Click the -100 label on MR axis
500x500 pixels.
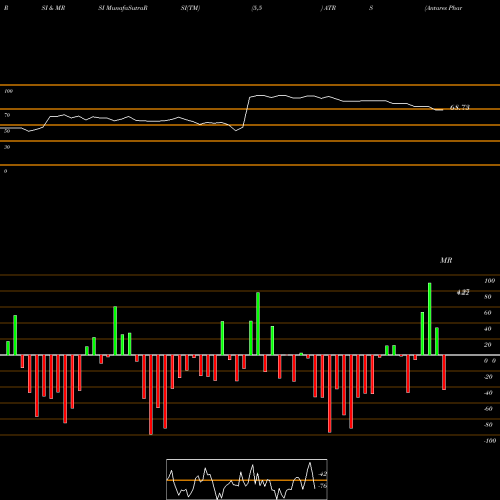point(490,441)
